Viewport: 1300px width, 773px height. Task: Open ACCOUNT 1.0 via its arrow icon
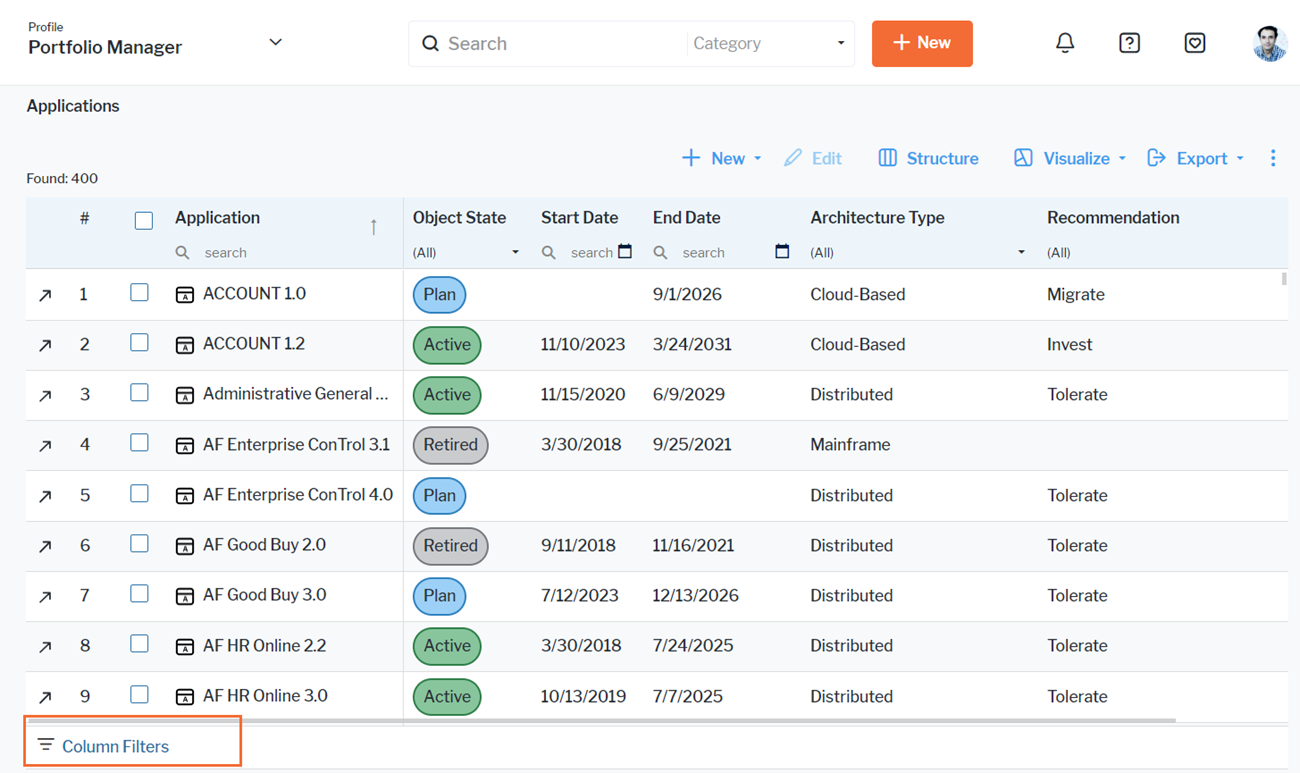(45, 295)
